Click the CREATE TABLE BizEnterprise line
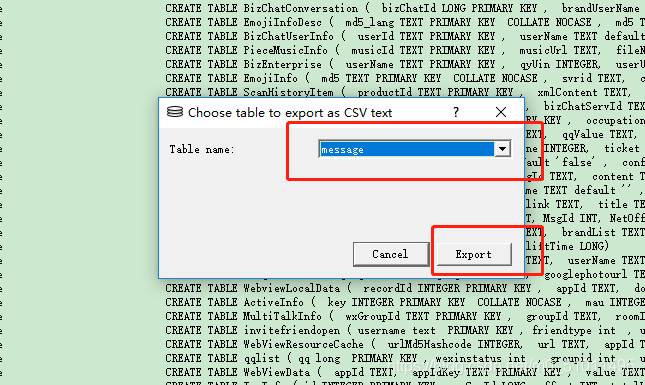 (x=405, y=64)
